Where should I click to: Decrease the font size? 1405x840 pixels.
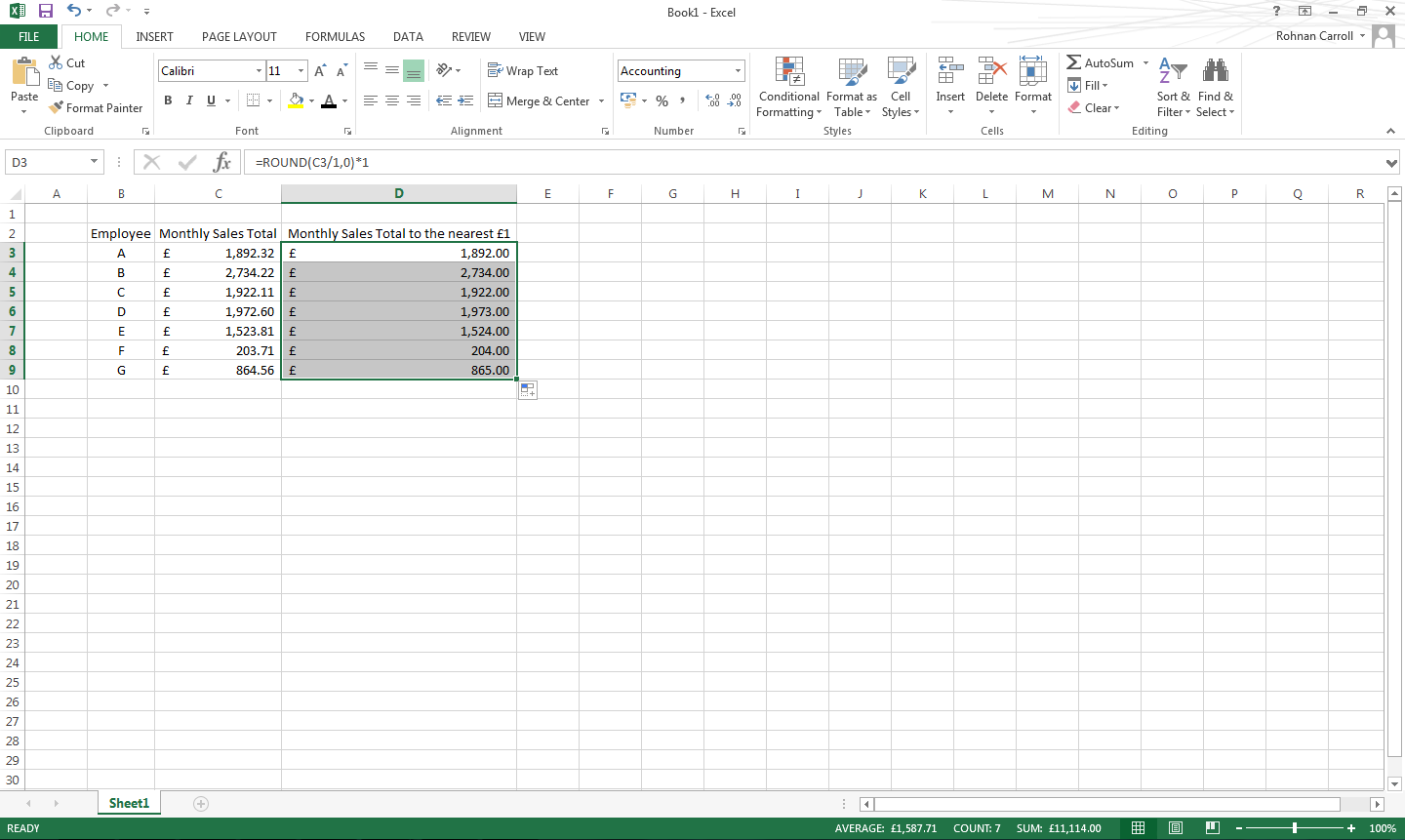[341, 71]
